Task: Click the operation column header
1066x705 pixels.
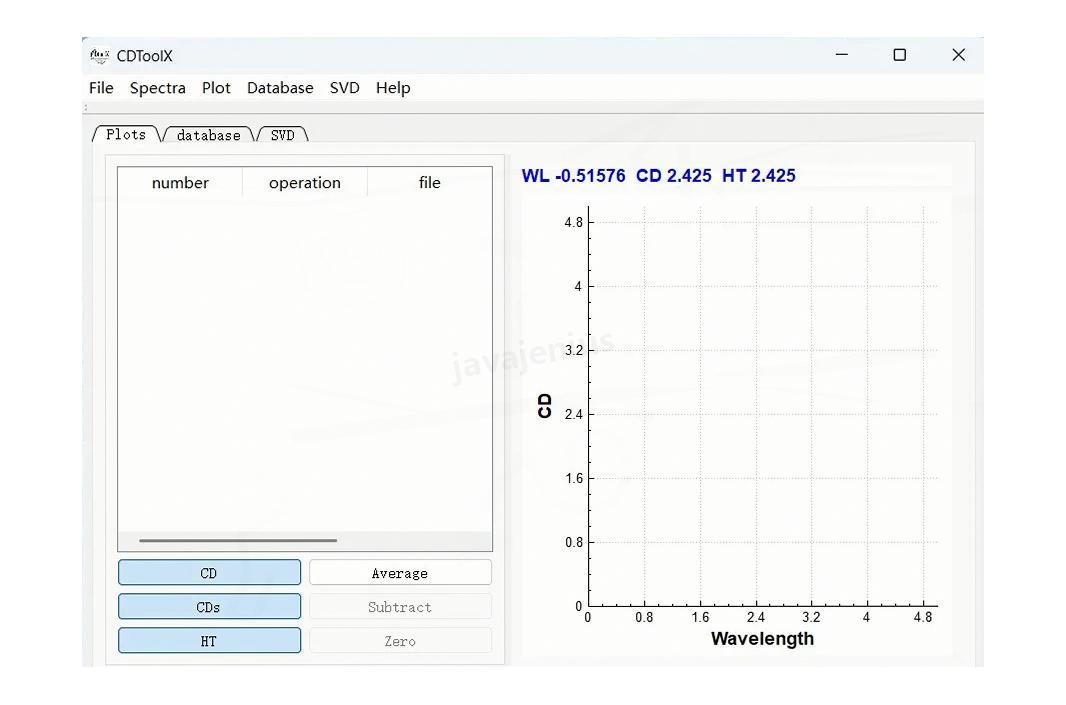Action: point(305,182)
